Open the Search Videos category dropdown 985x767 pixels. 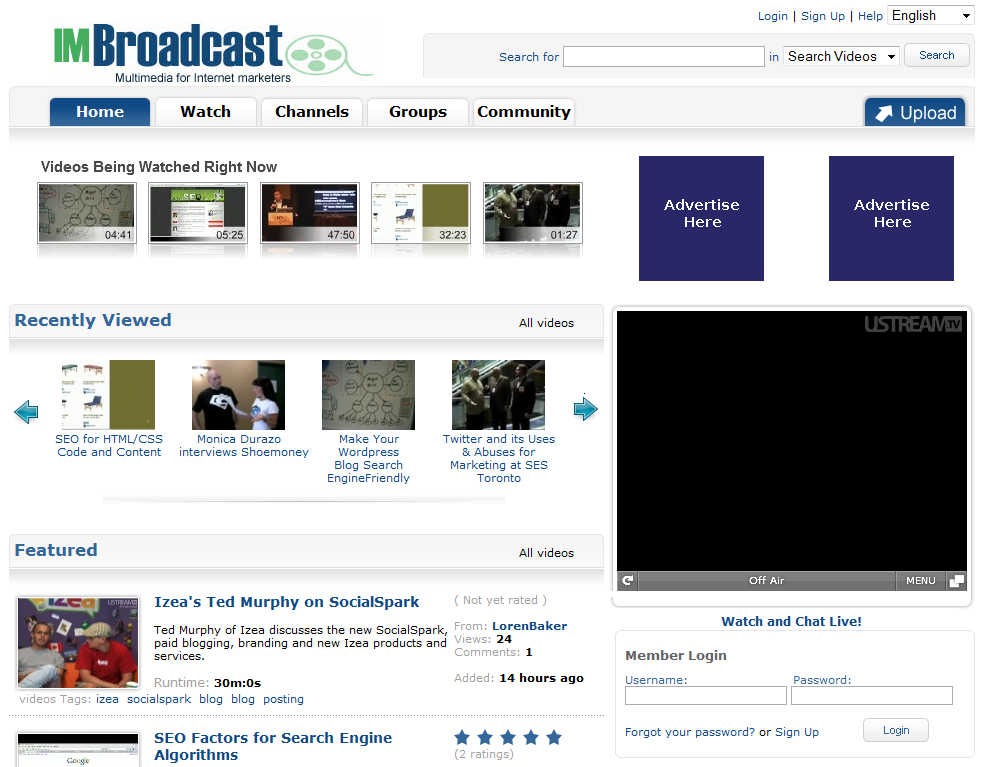(841, 56)
